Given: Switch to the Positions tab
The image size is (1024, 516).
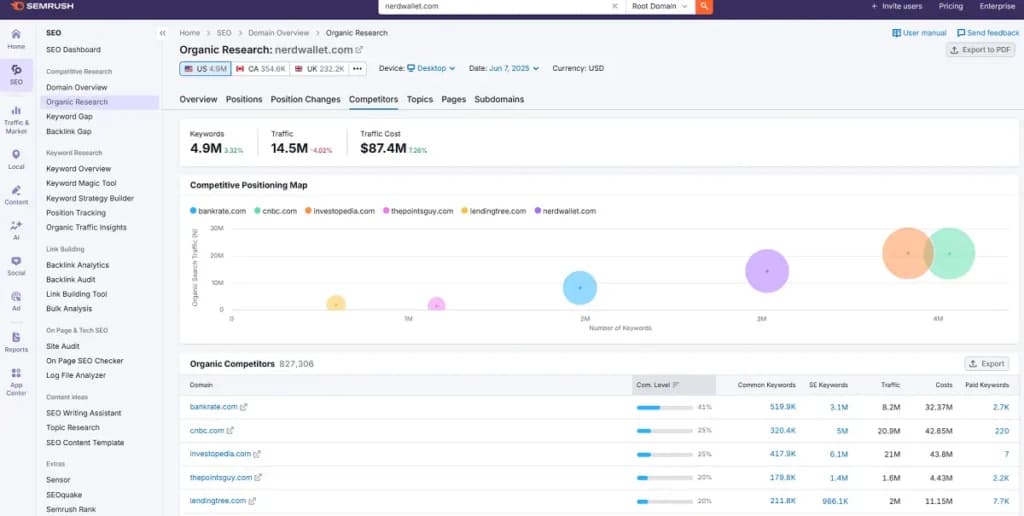Looking at the screenshot, I should coord(244,99).
